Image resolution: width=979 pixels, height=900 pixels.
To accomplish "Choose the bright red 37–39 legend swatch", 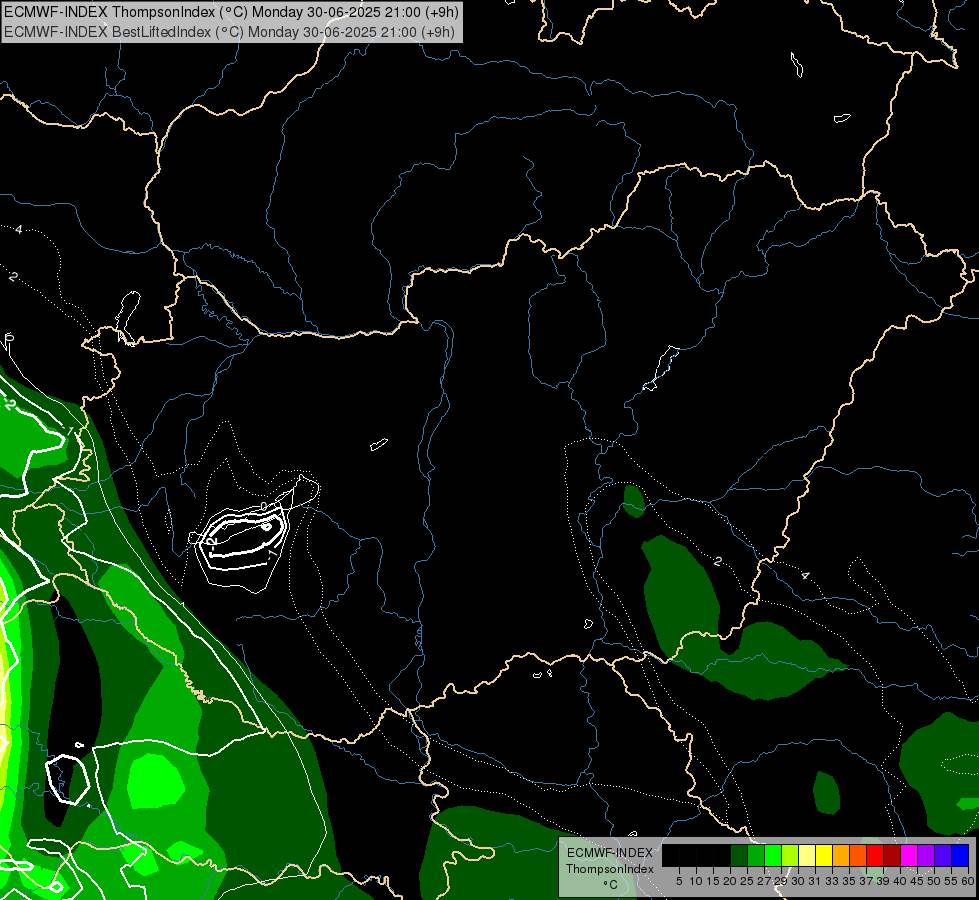I will pyautogui.click(x=875, y=855).
